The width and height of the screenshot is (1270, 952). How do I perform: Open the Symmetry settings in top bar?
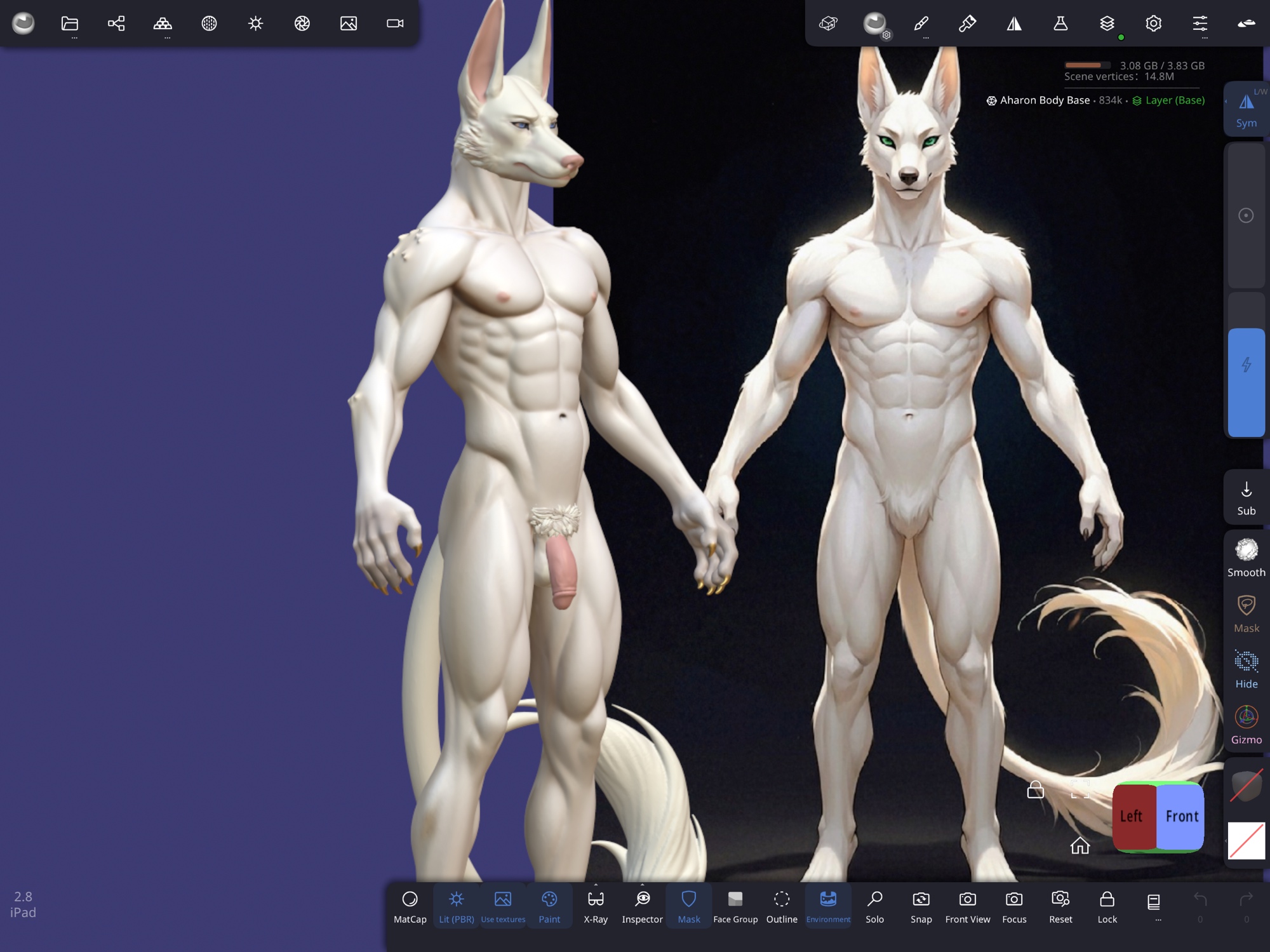coord(1014,23)
